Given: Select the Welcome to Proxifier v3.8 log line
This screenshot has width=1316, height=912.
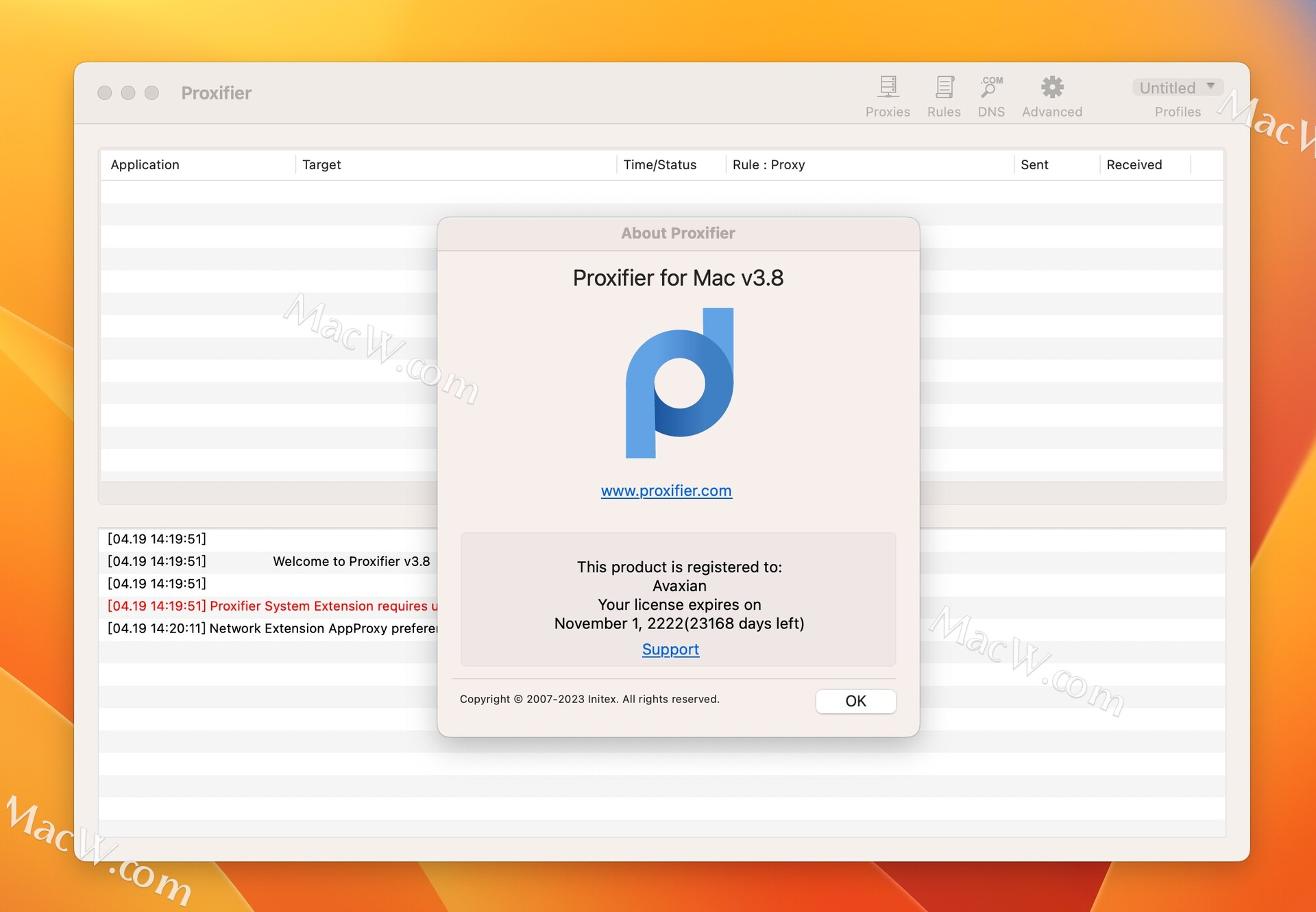Looking at the screenshot, I should click(x=351, y=561).
